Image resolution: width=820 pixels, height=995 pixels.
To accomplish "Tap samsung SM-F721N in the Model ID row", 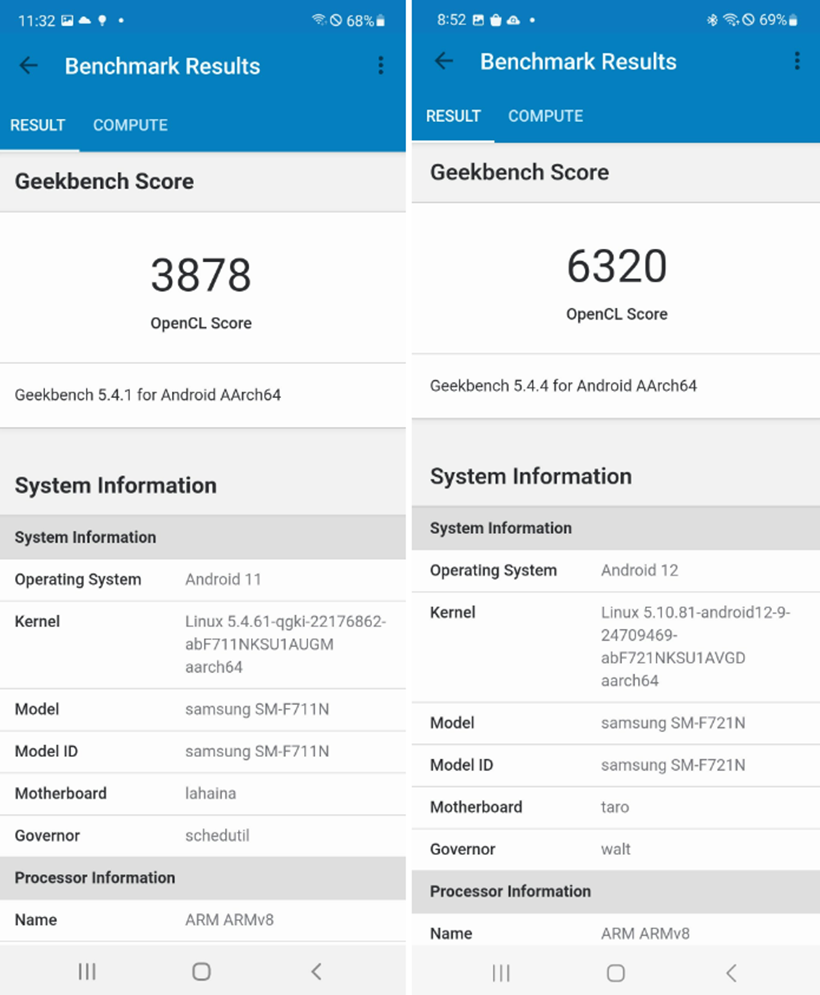I will (673, 765).
